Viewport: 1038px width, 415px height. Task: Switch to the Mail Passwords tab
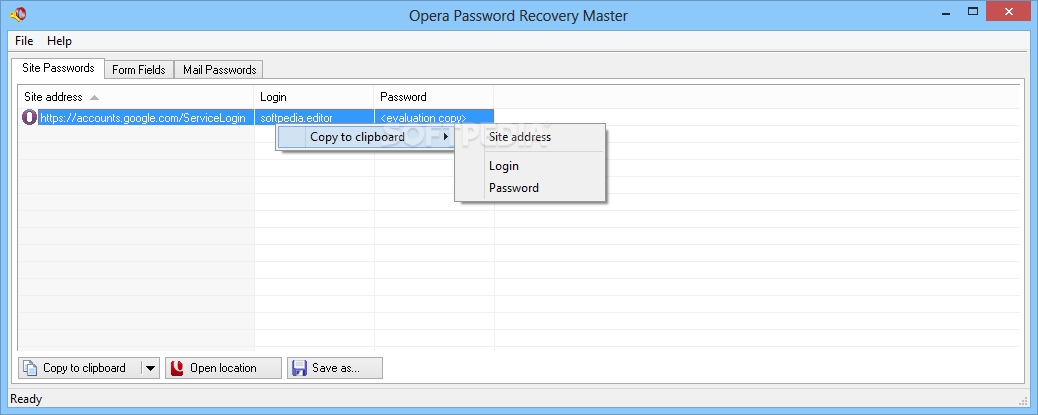[219, 70]
